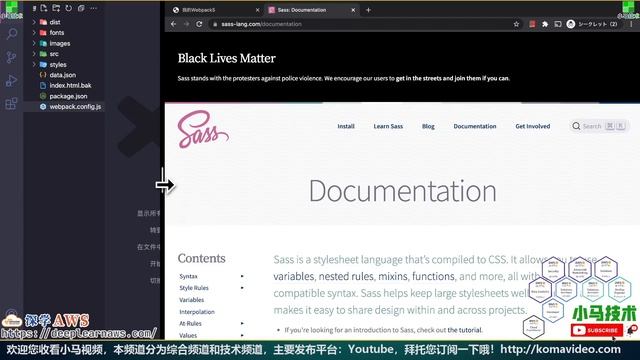640x360 pixels.
Task: Open the Blog nav item
Action: point(428,126)
